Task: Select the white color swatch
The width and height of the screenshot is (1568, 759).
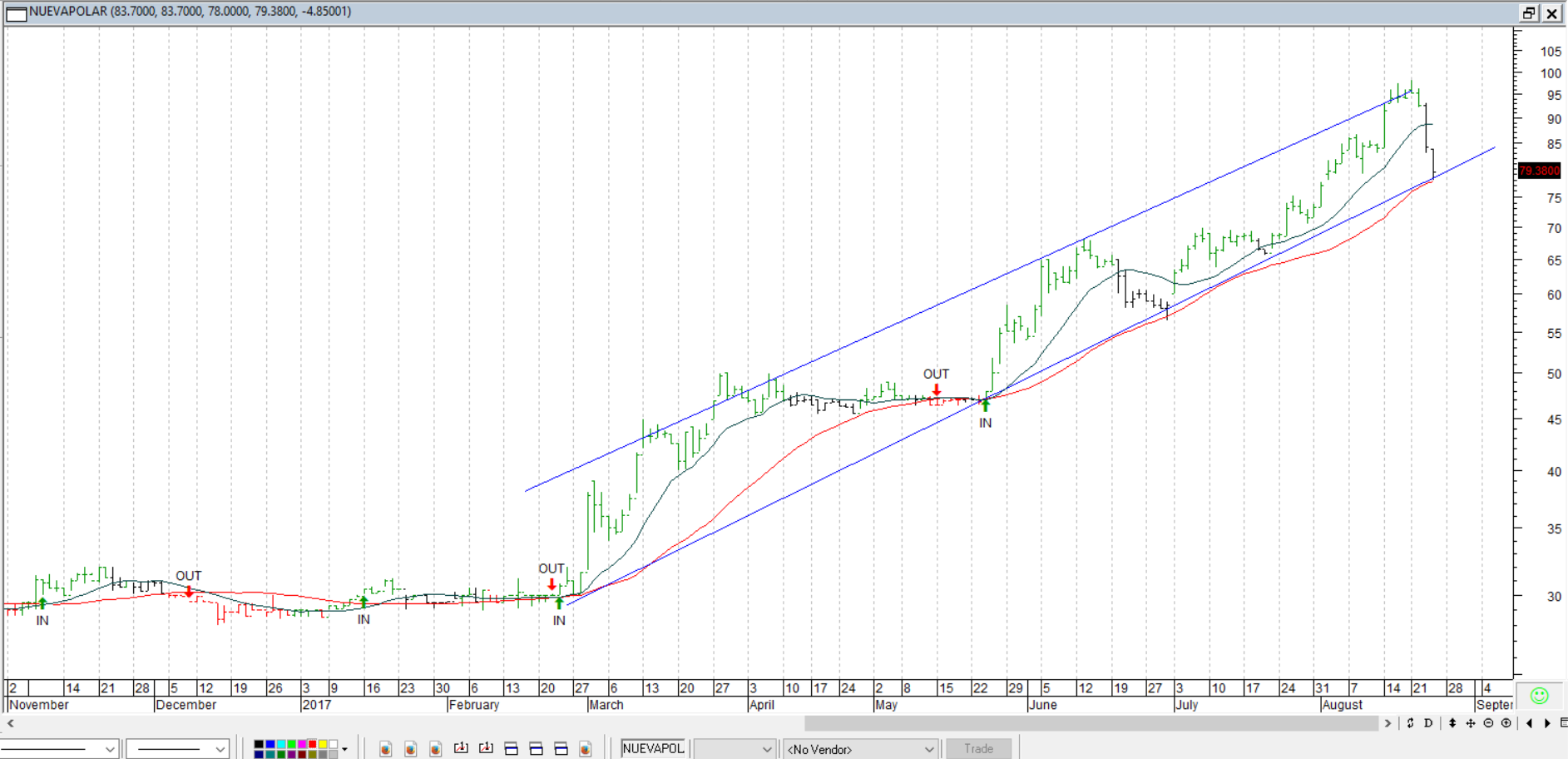Action: (333, 744)
